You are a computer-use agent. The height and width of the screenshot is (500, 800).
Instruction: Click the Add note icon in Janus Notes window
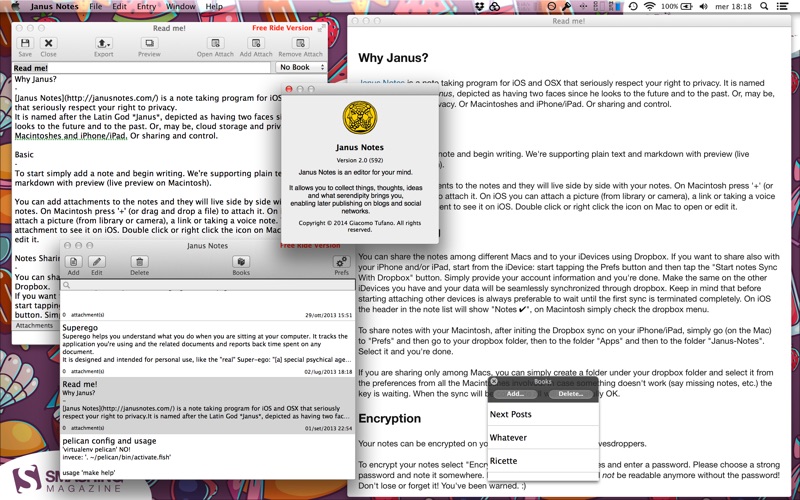tap(73, 262)
